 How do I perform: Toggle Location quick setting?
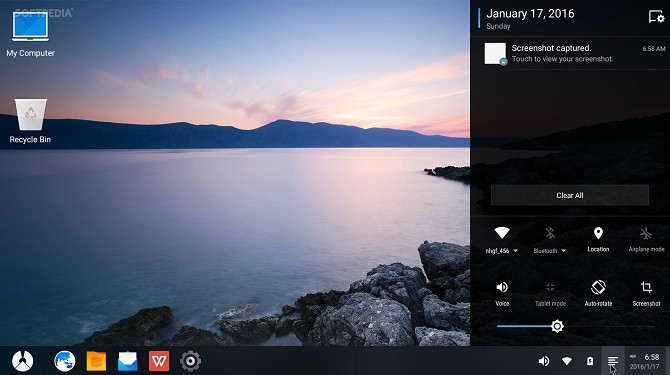click(x=598, y=239)
